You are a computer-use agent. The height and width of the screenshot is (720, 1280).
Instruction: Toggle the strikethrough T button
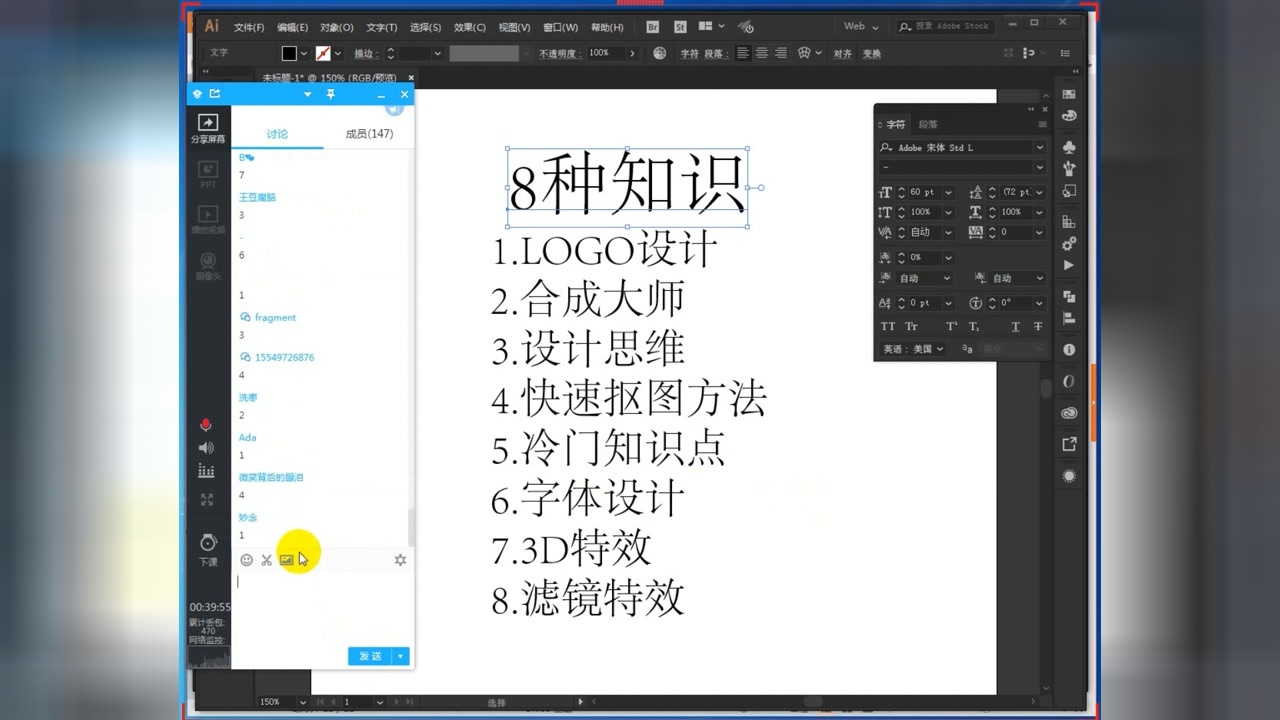1038,327
